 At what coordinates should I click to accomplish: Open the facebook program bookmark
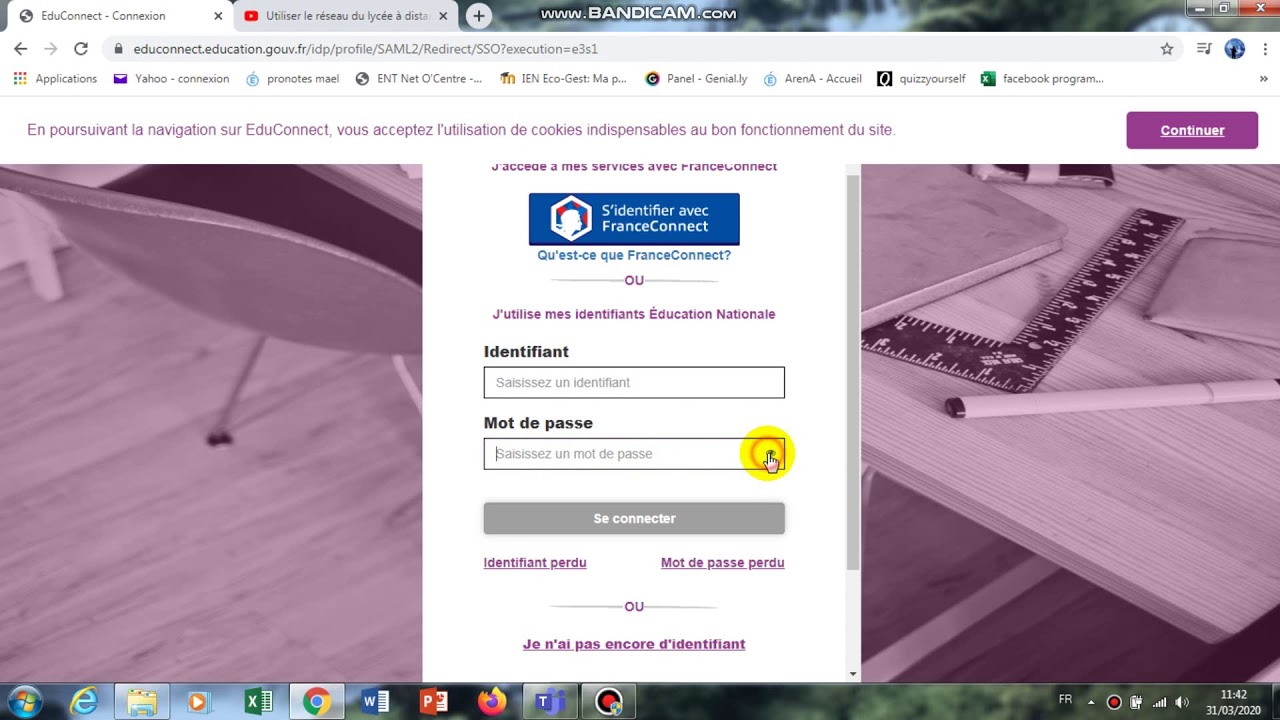tap(1042, 78)
